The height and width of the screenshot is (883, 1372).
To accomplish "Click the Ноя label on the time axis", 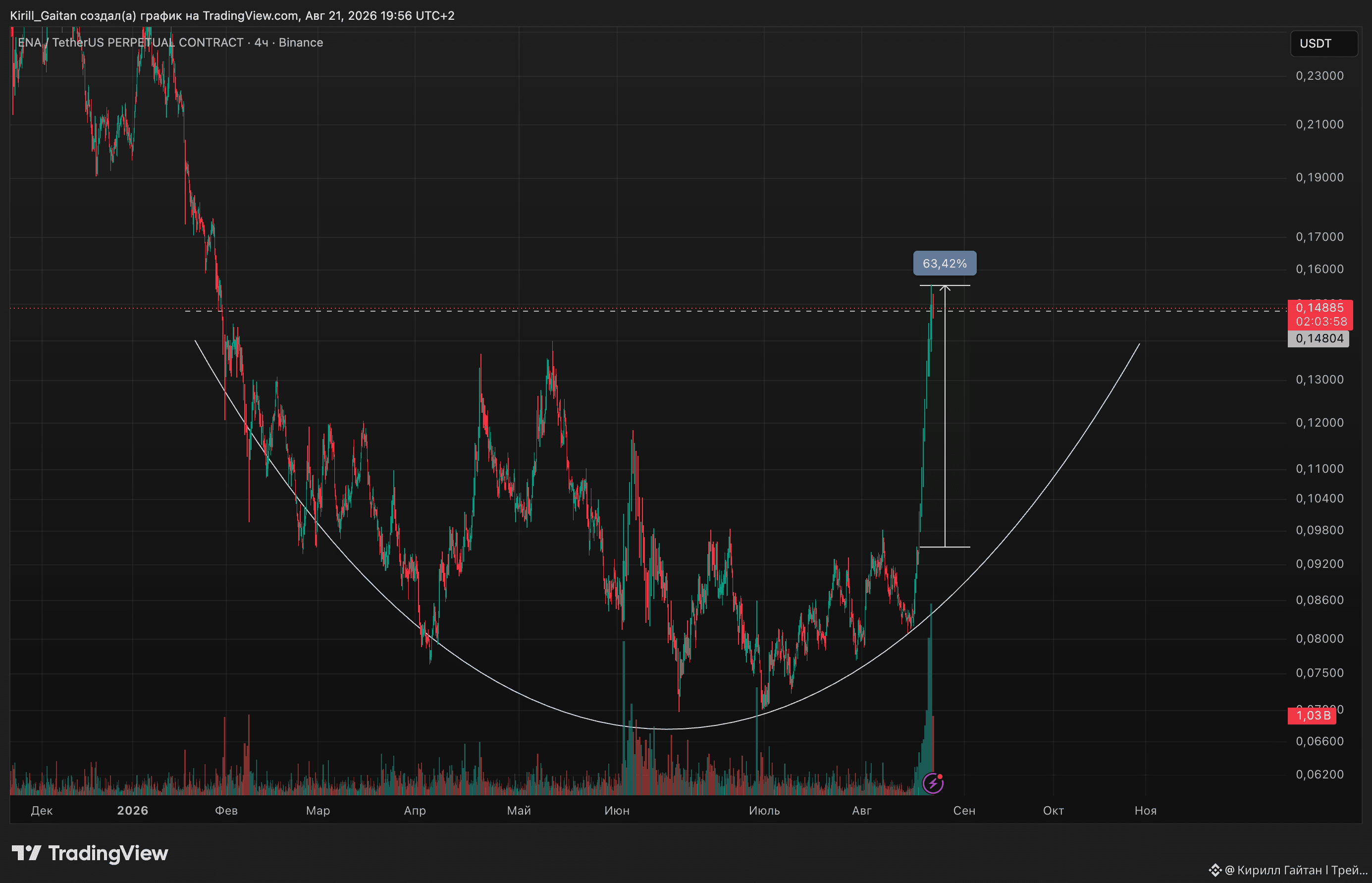I will coord(1146,810).
